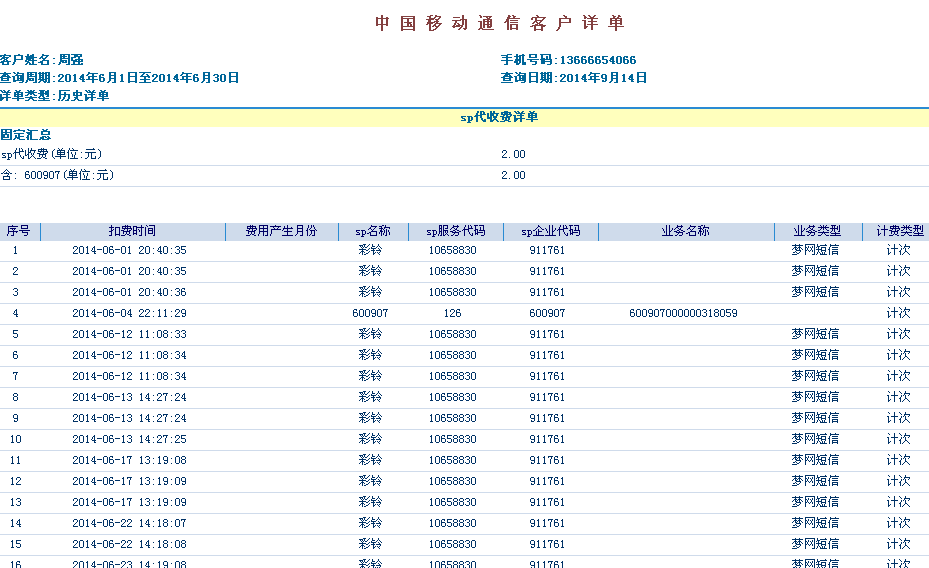The image size is (929, 568).
Task: Click the page title 中国移动通信客户详单
Action: click(x=500, y=23)
